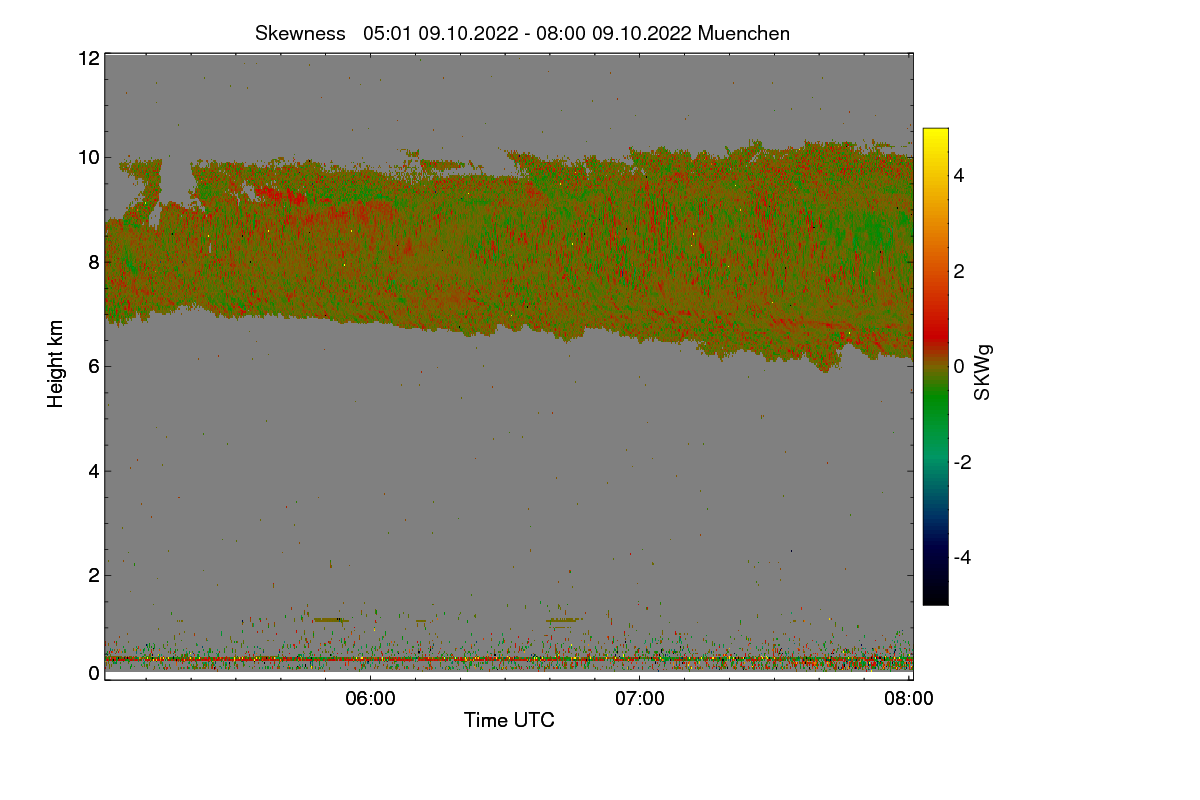The width and height of the screenshot is (1200, 800).
Task: Click the black bottom of the colorbar
Action: tap(935, 597)
